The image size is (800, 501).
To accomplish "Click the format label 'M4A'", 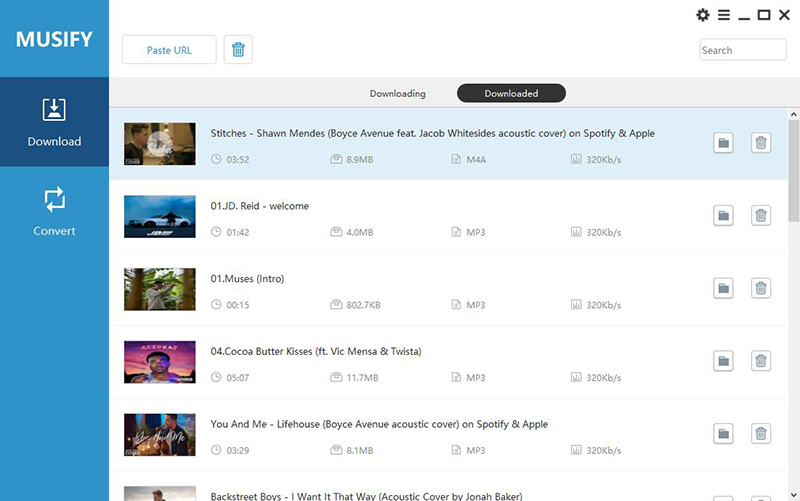I will click(476, 160).
